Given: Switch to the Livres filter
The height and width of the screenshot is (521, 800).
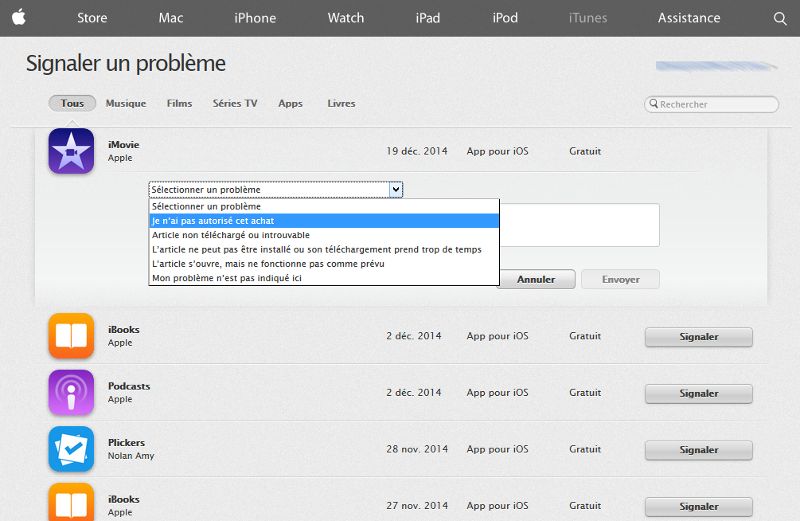Looking at the screenshot, I should 341,104.
